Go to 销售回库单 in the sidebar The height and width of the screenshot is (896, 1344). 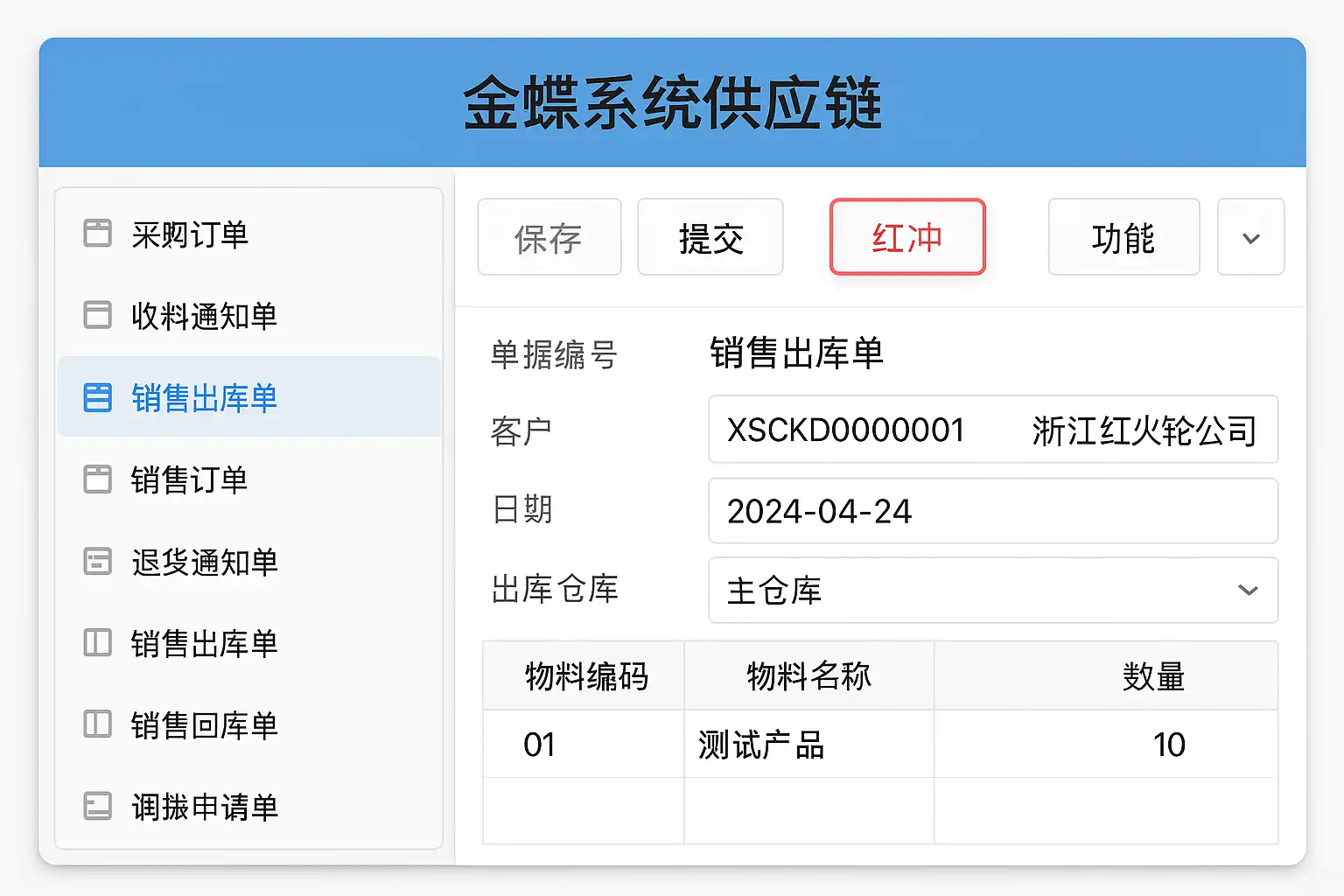[x=249, y=725]
